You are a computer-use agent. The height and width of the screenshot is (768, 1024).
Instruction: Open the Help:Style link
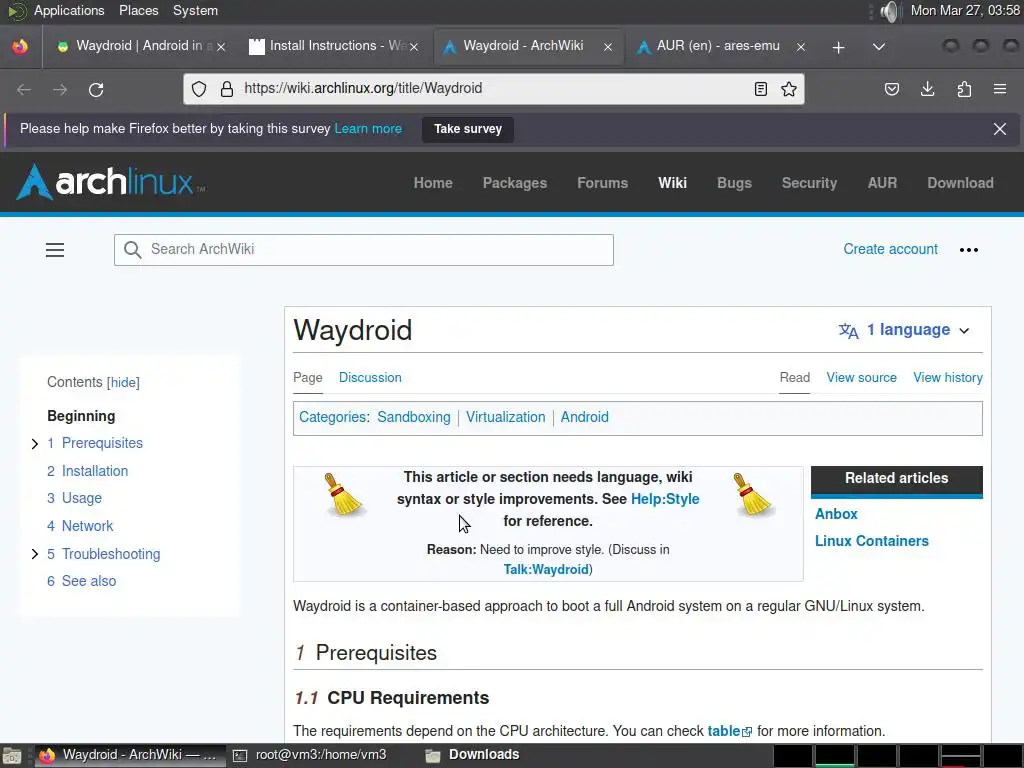[x=665, y=499]
